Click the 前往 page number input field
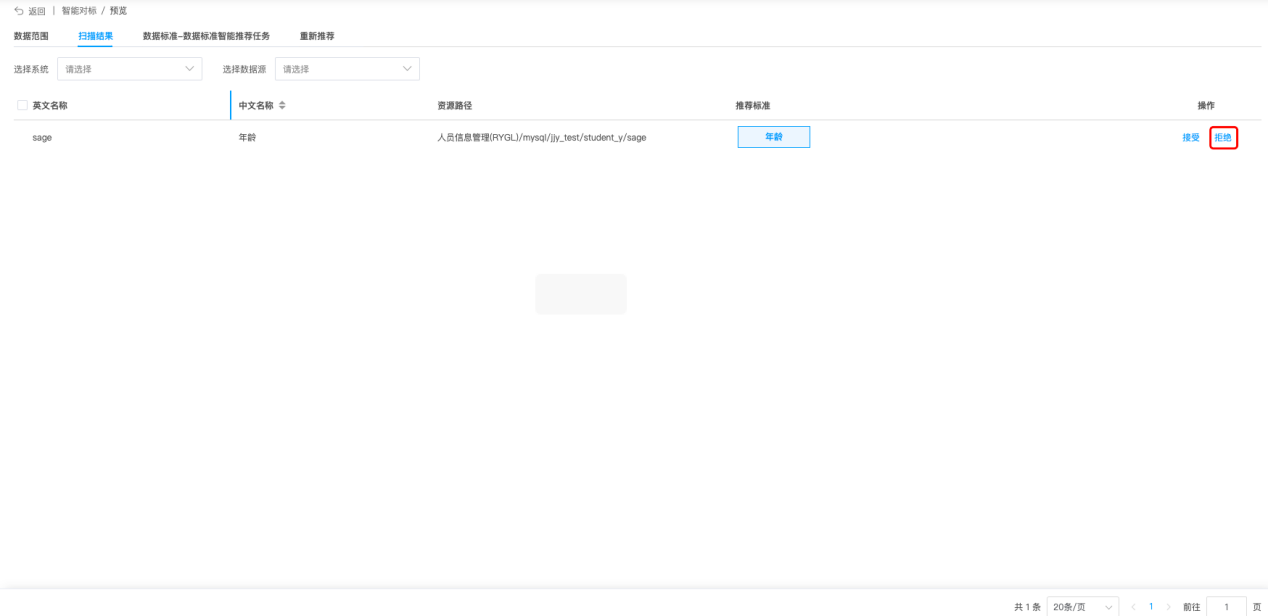This screenshot has width=1268, height=616. [1226, 607]
